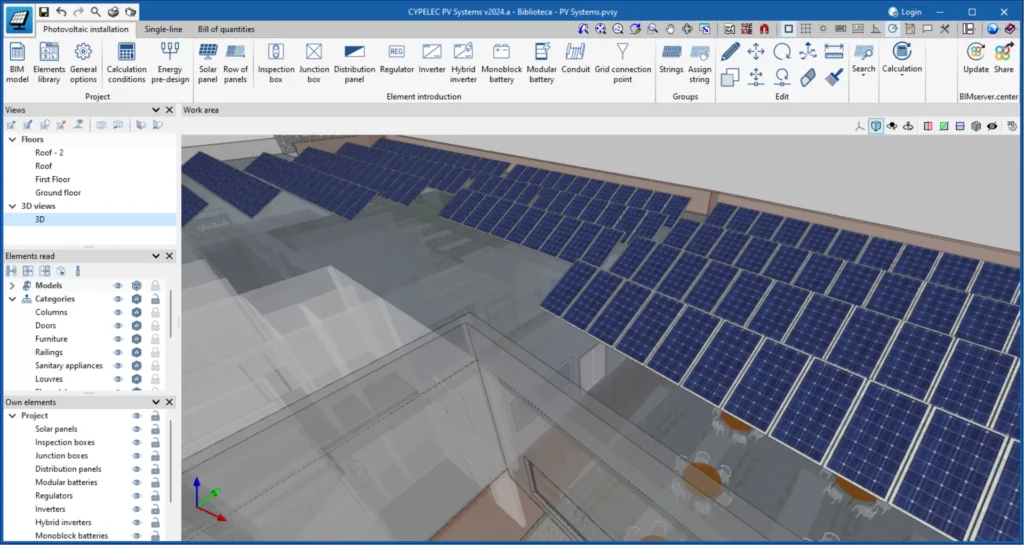
Task: Open the Bill of quantities tab
Action: [x=225, y=30]
